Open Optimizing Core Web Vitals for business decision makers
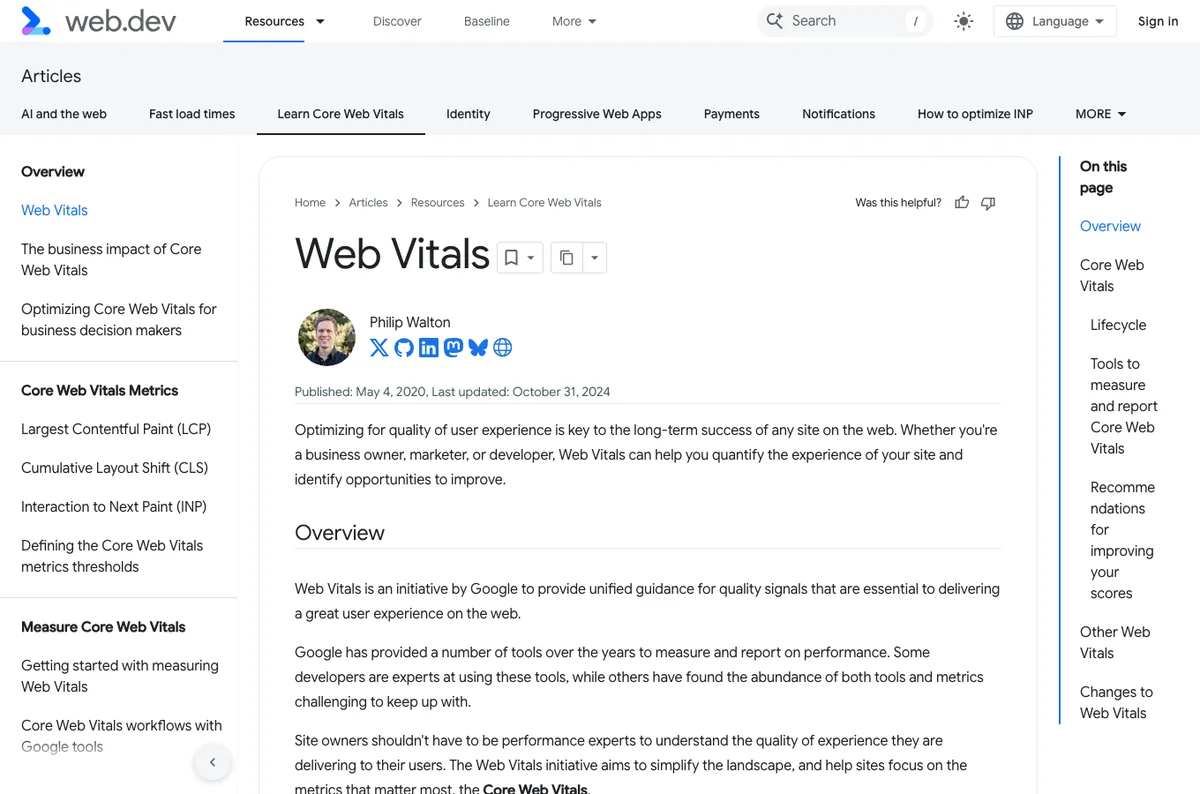The width and height of the screenshot is (1200, 794). click(119, 320)
